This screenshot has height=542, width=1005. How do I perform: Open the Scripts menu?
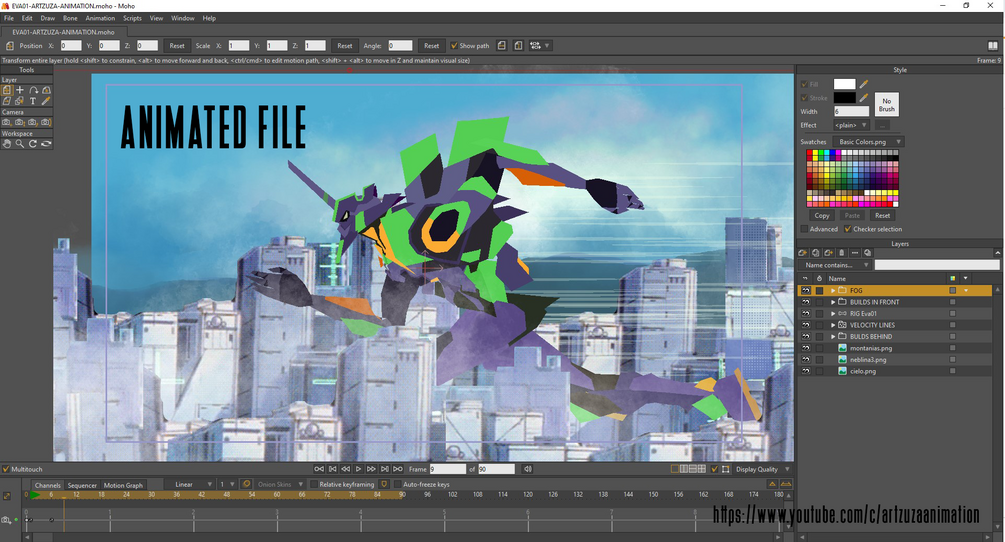coord(132,18)
